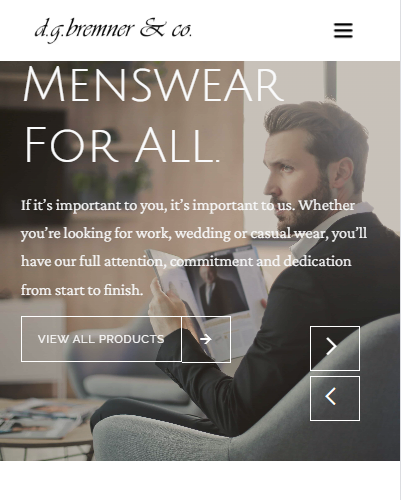Click the word 'Menswear' in the hero title
The image size is (401, 500).
pos(153,84)
